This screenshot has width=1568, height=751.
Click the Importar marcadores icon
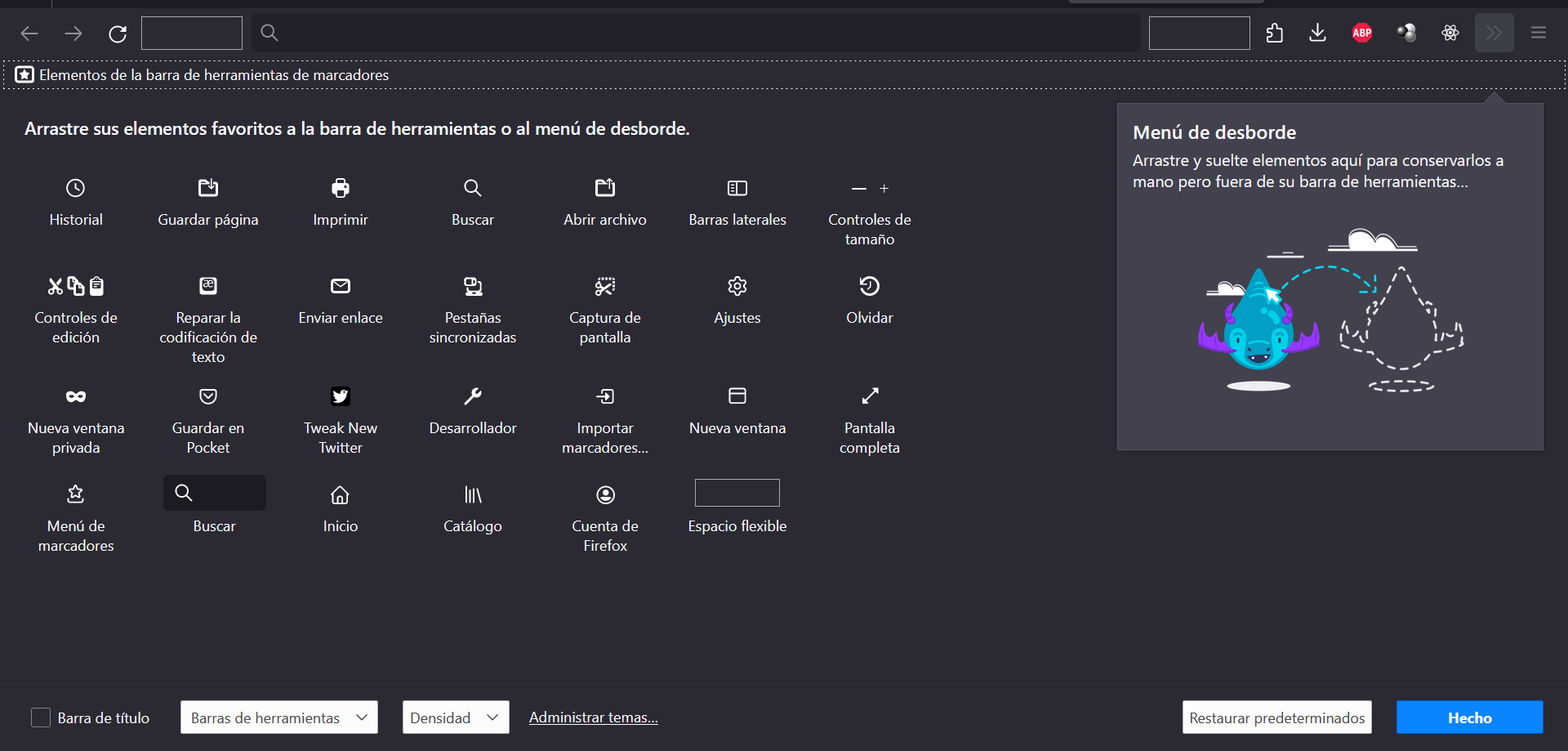click(605, 396)
